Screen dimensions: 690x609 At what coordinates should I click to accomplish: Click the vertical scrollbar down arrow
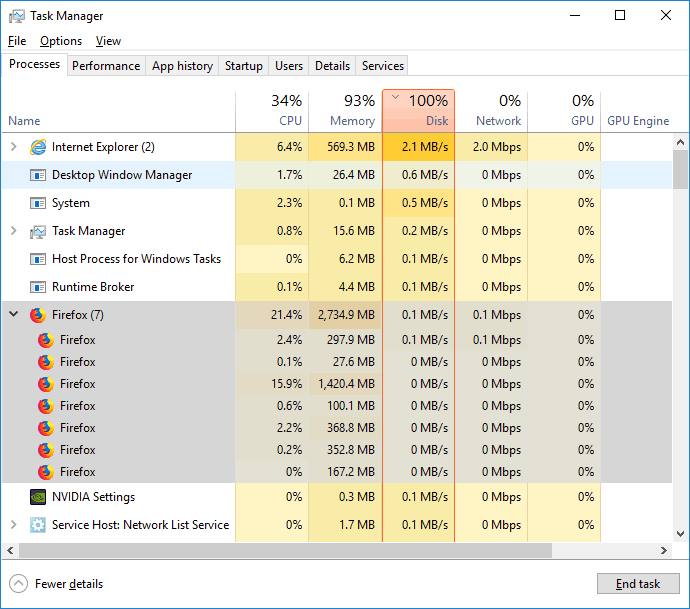pos(680,534)
